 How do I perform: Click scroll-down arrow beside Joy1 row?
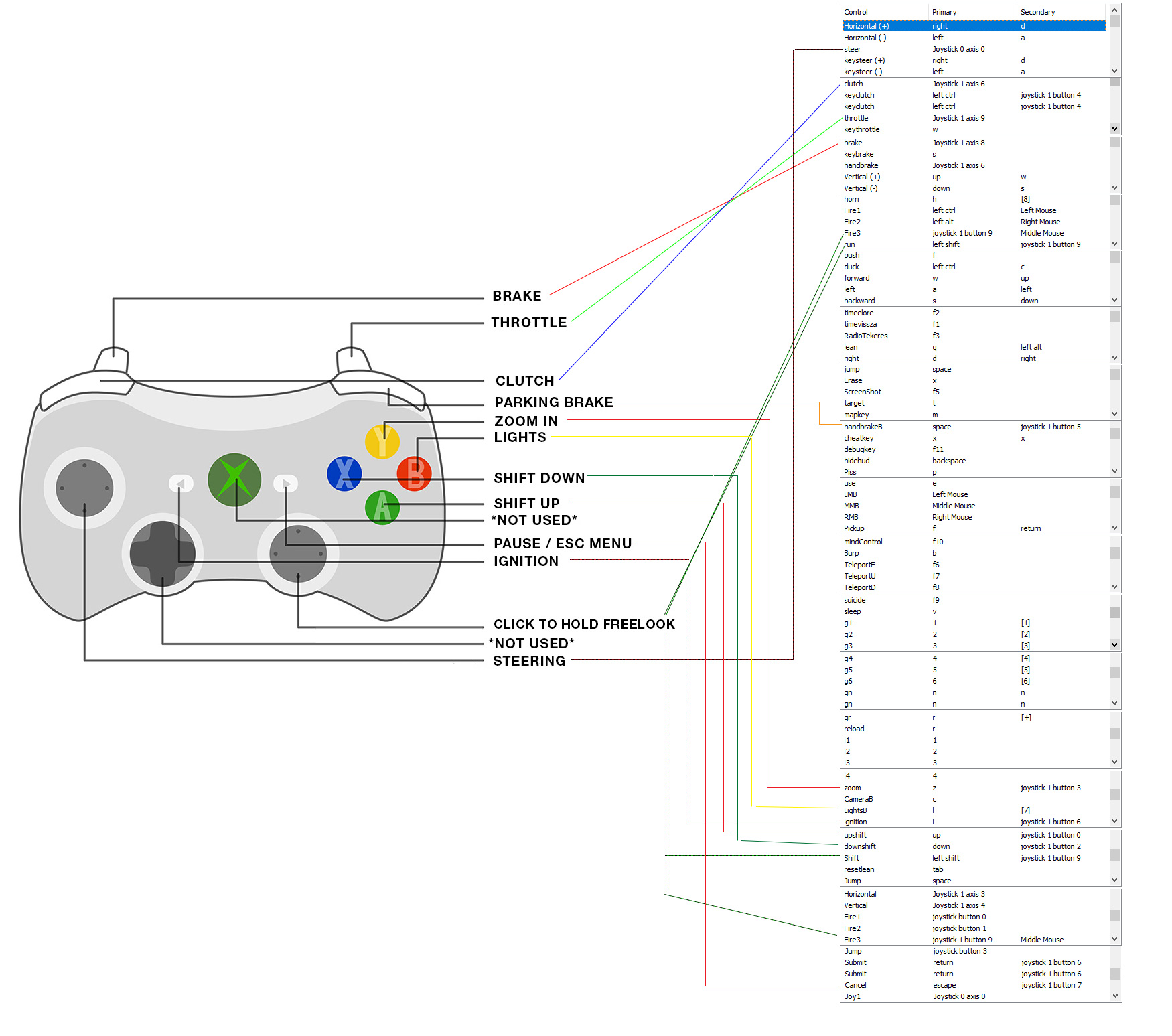tap(1115, 996)
